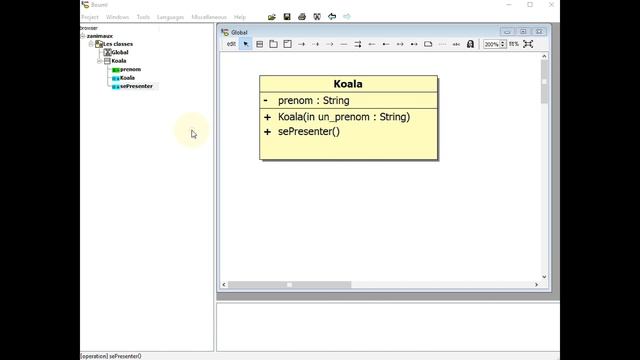Select the thin open-arrow dependency tool

coord(330,44)
